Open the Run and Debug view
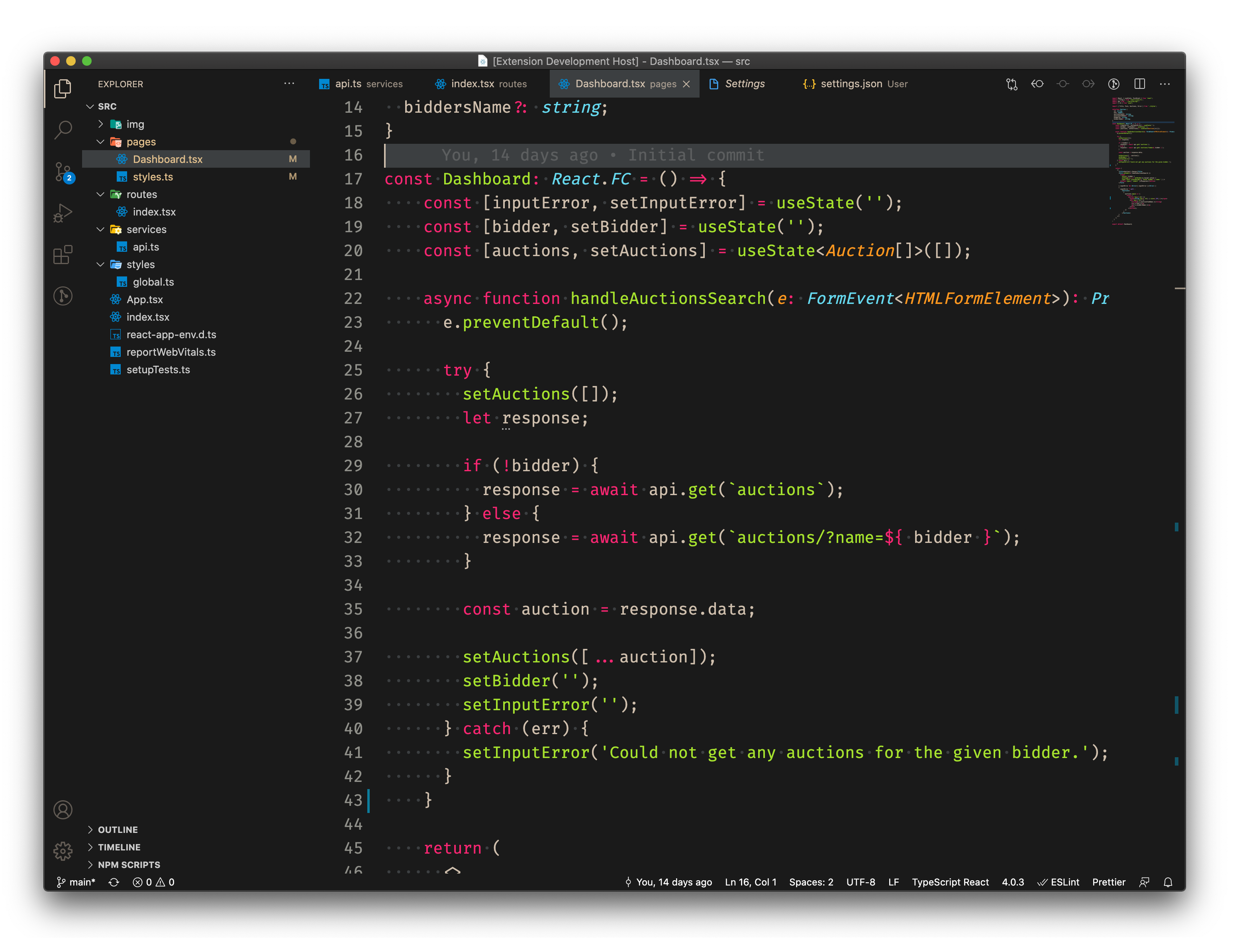 pyautogui.click(x=63, y=213)
